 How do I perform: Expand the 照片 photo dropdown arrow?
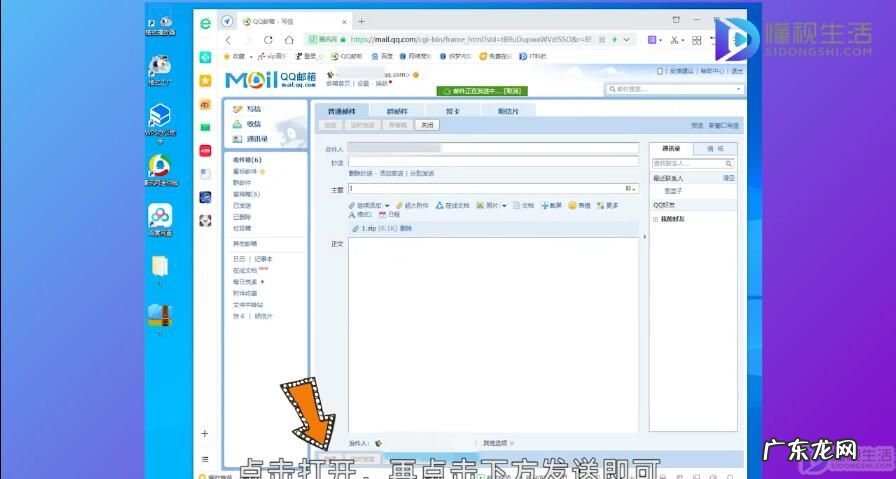point(504,206)
